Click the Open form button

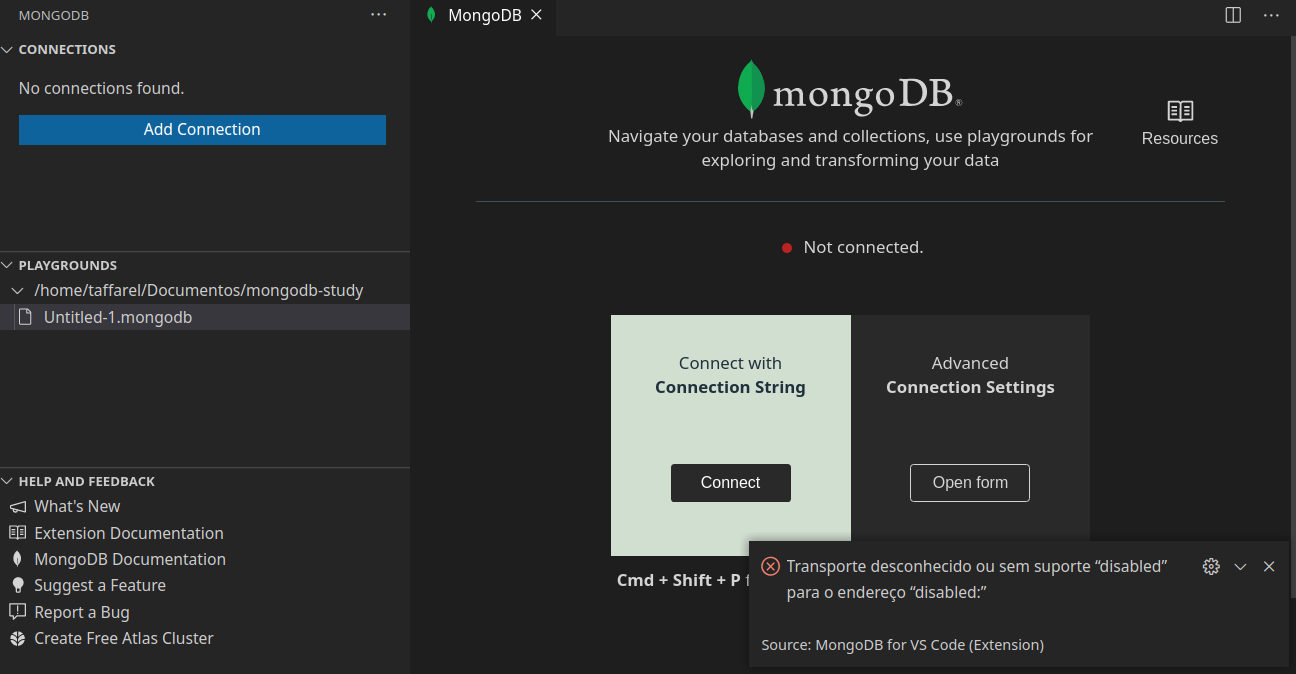[x=969, y=483]
